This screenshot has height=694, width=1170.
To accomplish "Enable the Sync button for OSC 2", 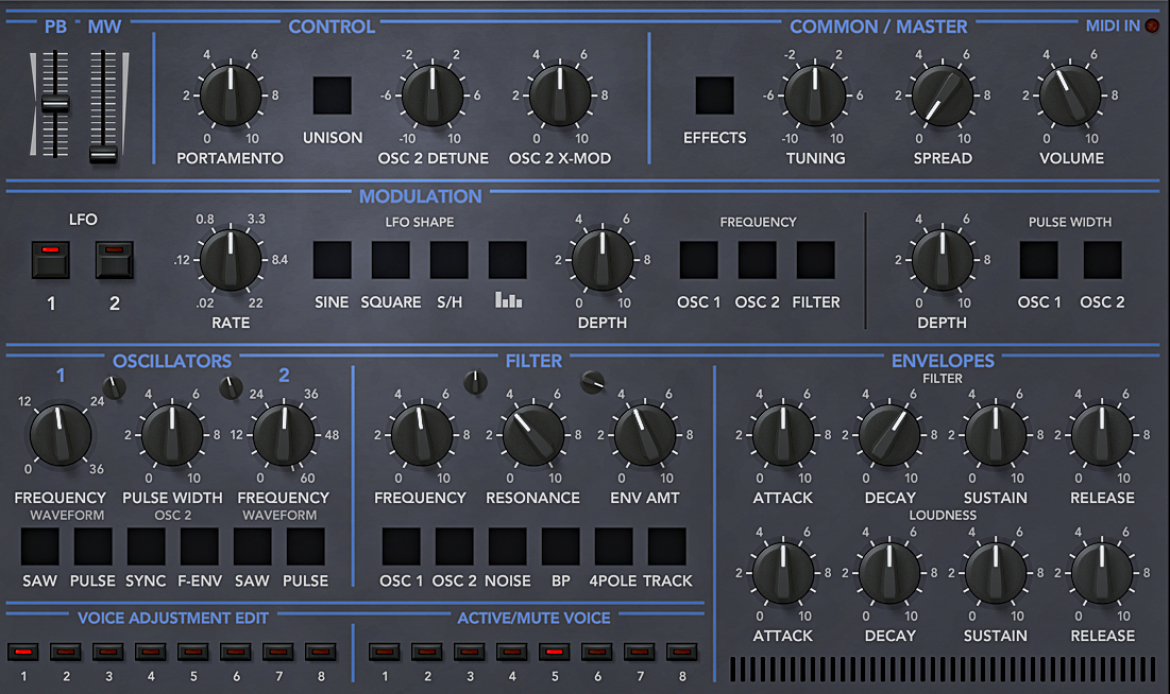I will click(x=146, y=547).
